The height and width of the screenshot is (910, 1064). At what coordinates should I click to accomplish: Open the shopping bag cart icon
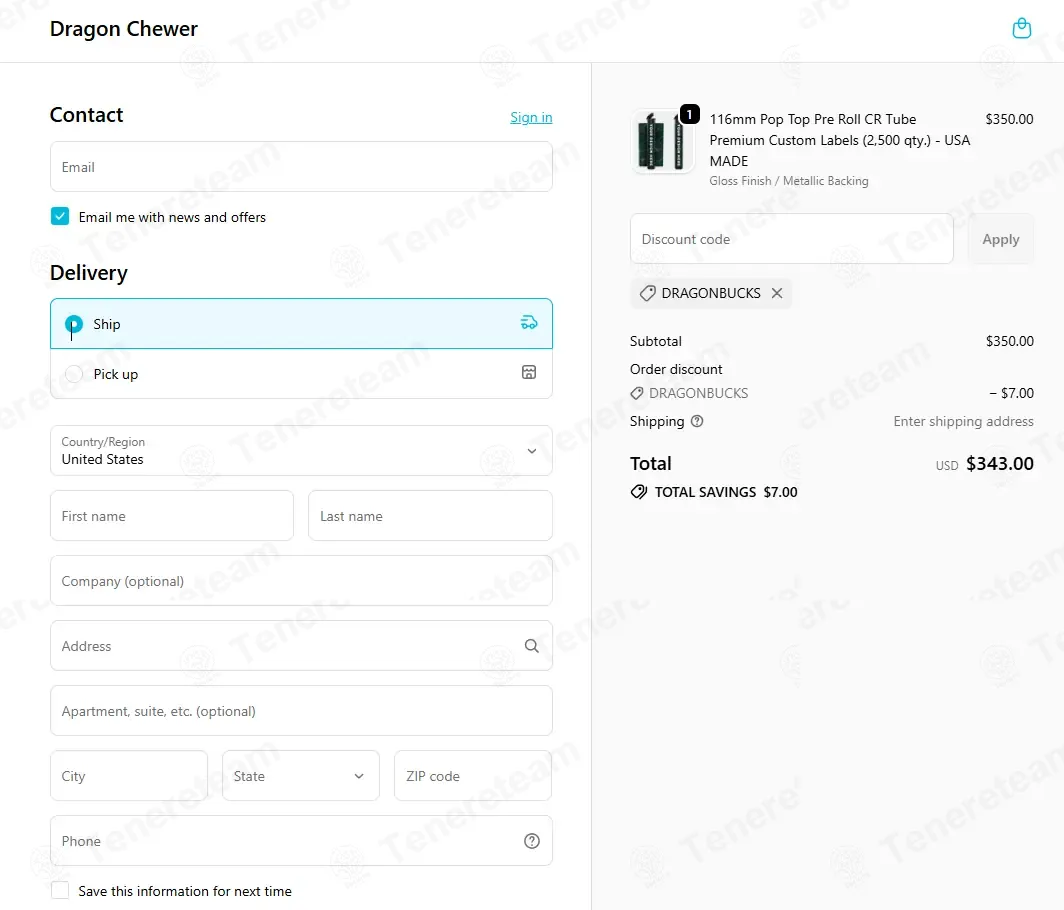coord(1021,29)
